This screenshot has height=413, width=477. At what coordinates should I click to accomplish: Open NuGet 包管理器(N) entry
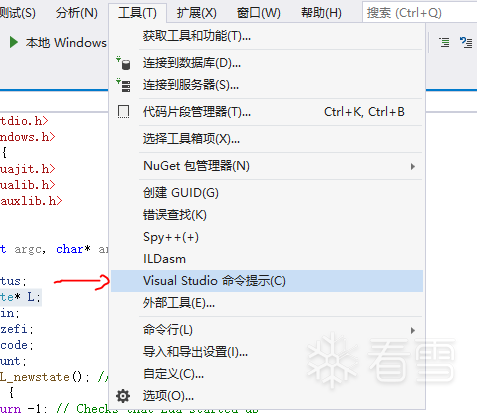[x=267, y=166]
